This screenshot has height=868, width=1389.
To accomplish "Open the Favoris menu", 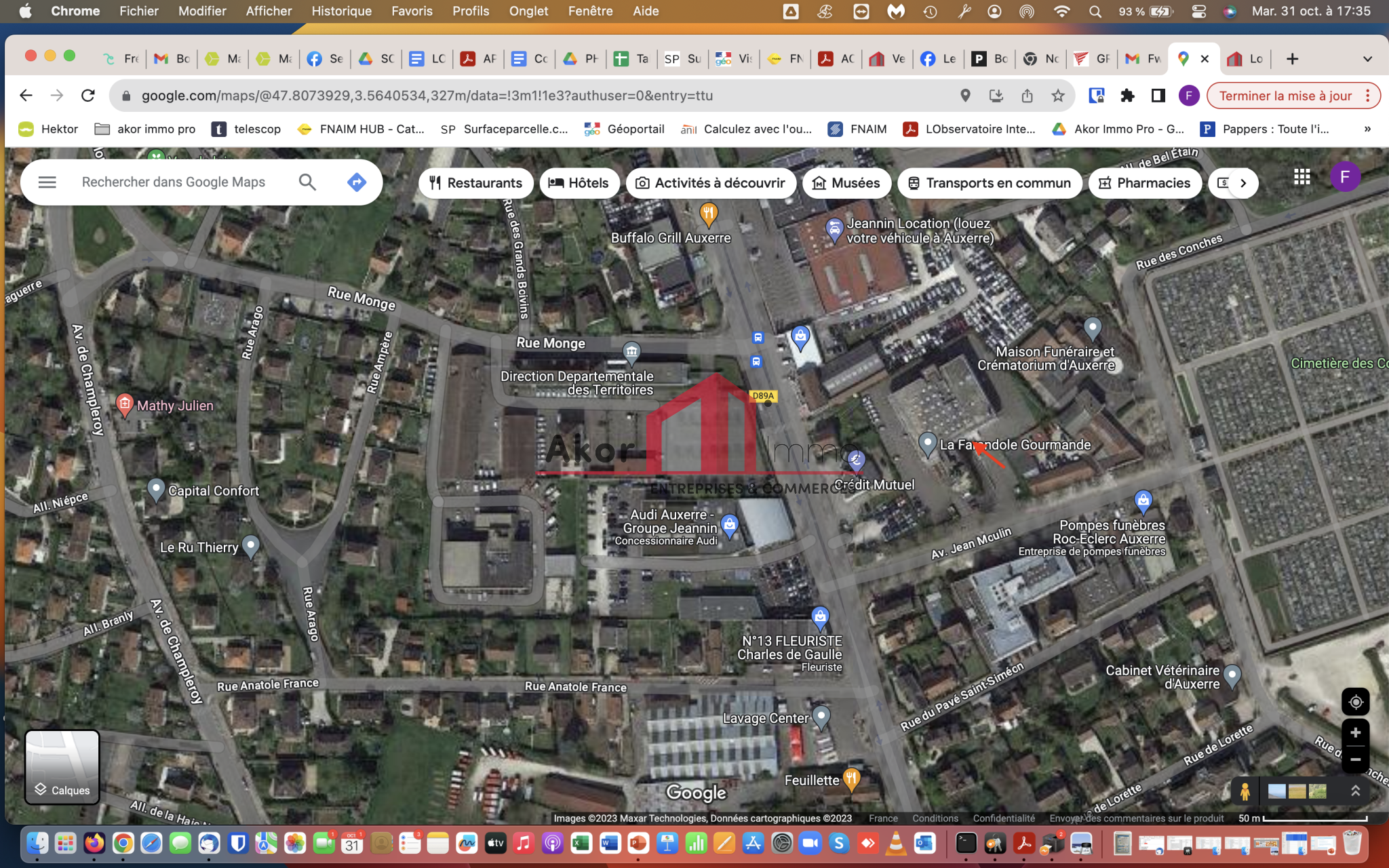I will pos(412,11).
